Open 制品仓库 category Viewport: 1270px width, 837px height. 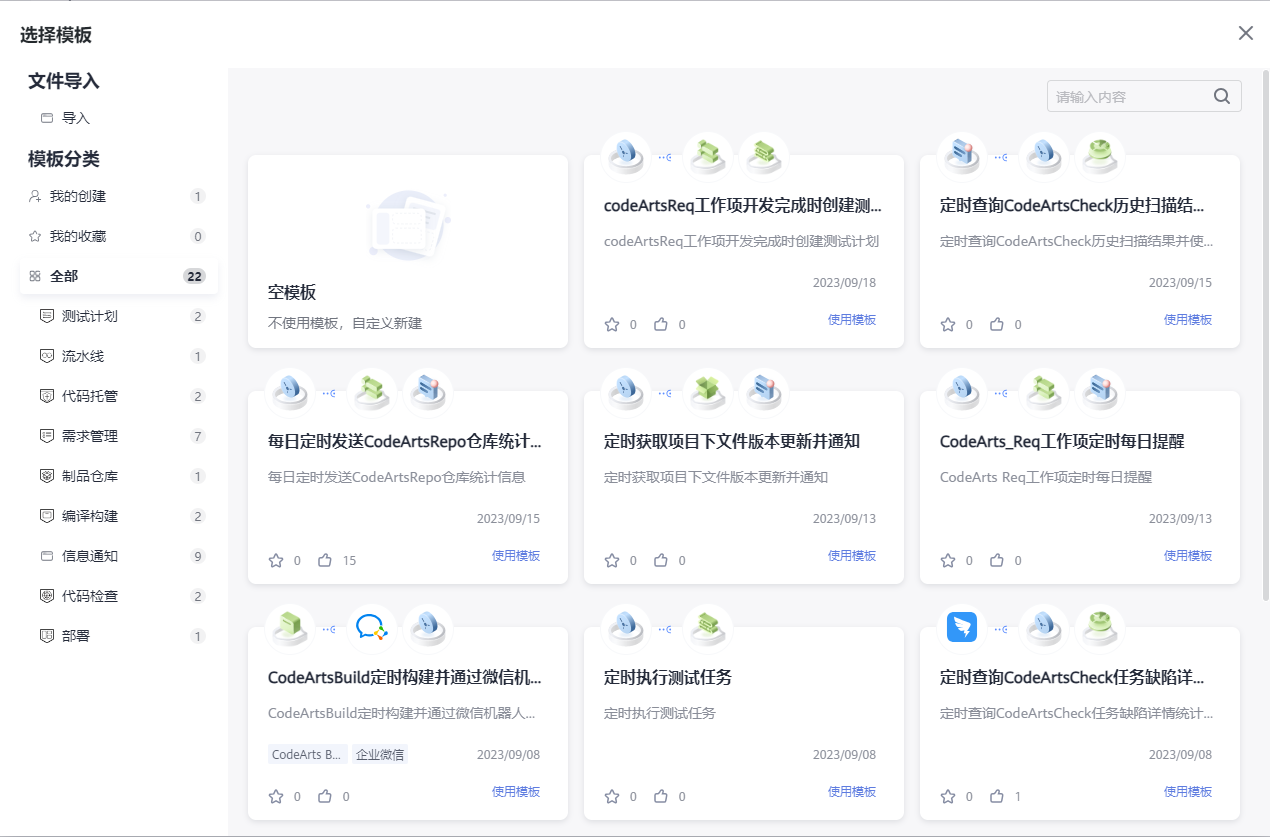pyautogui.click(x=119, y=476)
